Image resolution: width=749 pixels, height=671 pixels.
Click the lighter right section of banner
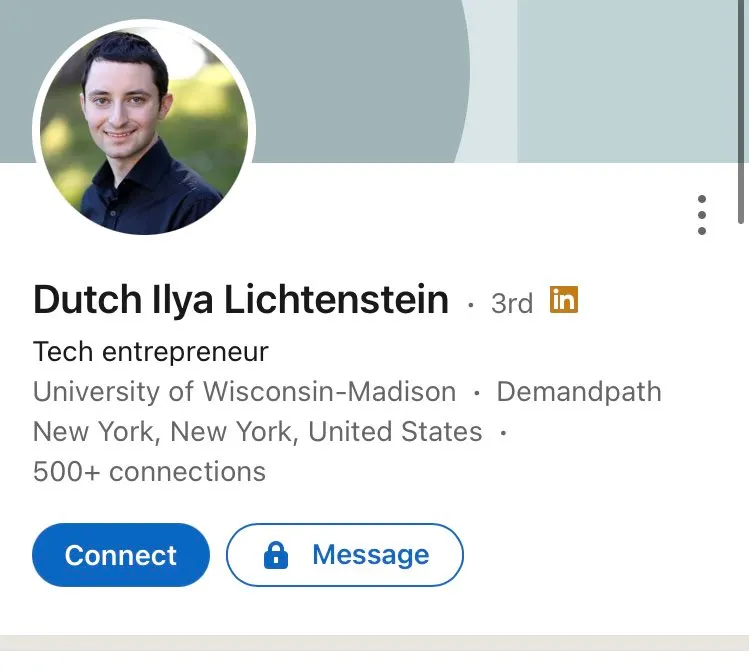630,80
